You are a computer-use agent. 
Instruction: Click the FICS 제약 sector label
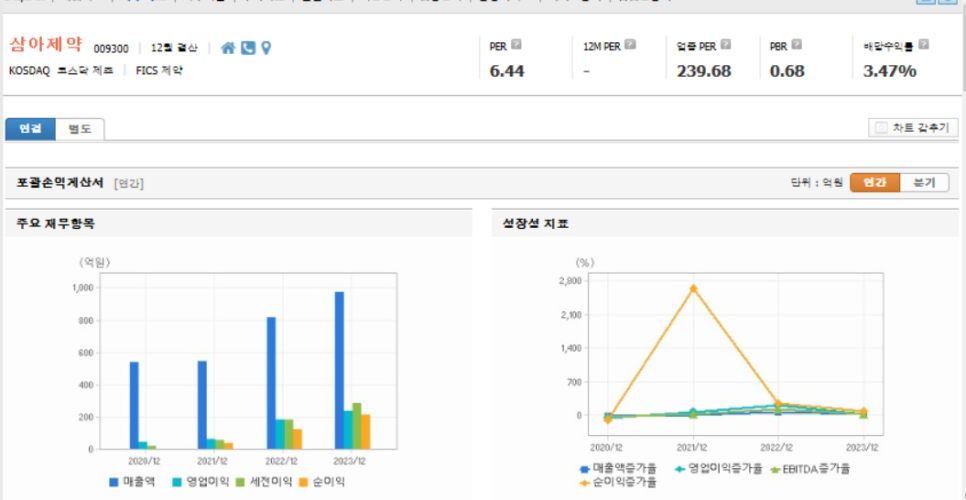pos(160,70)
